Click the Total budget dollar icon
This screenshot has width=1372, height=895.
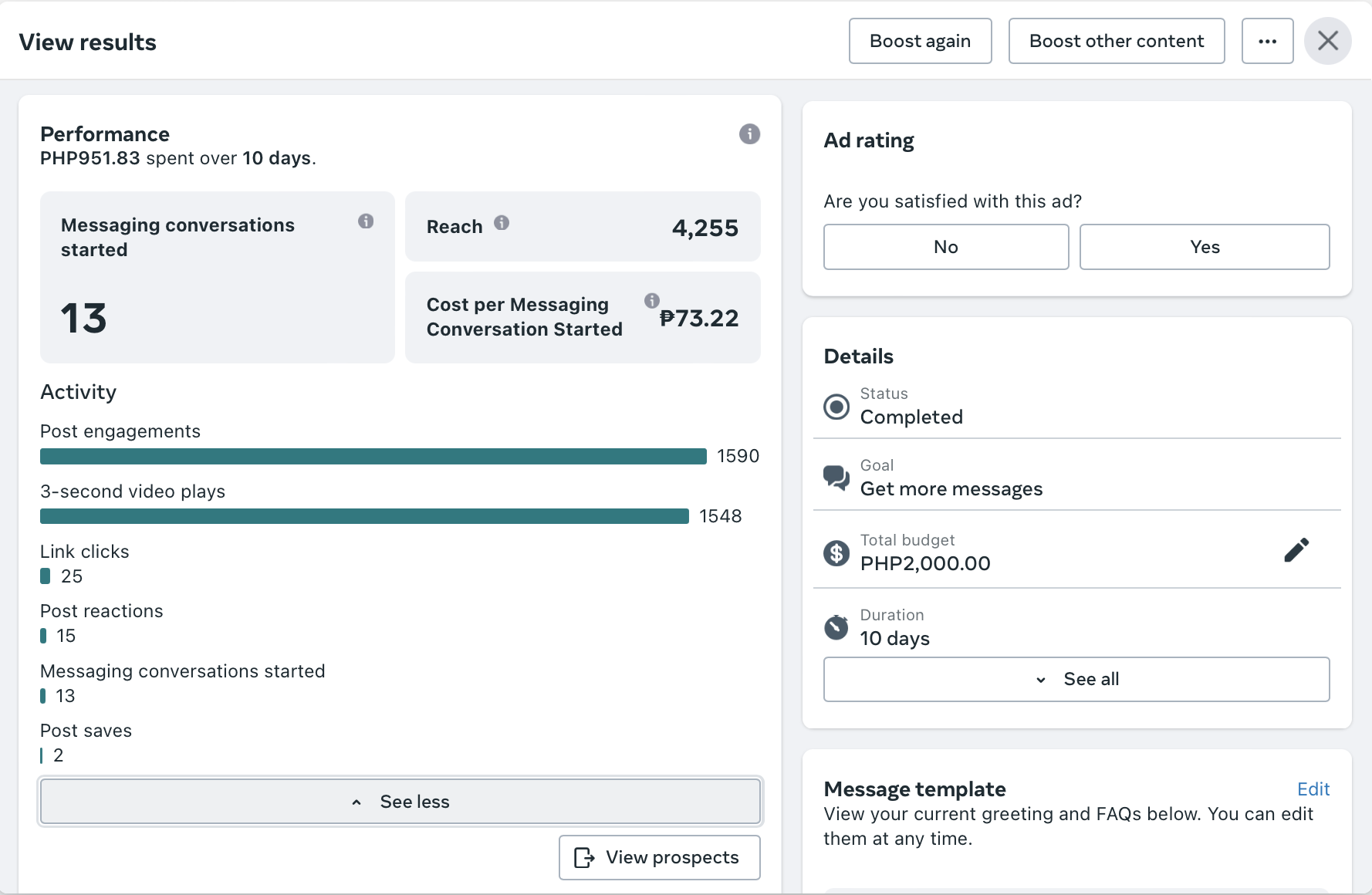pyautogui.click(x=836, y=552)
